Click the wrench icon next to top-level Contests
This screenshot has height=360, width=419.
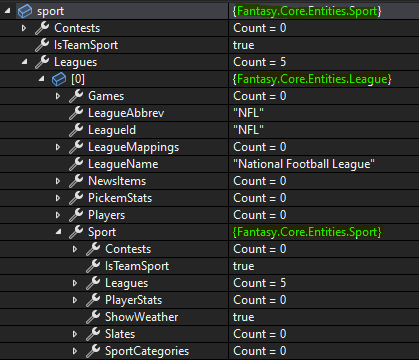42,28
